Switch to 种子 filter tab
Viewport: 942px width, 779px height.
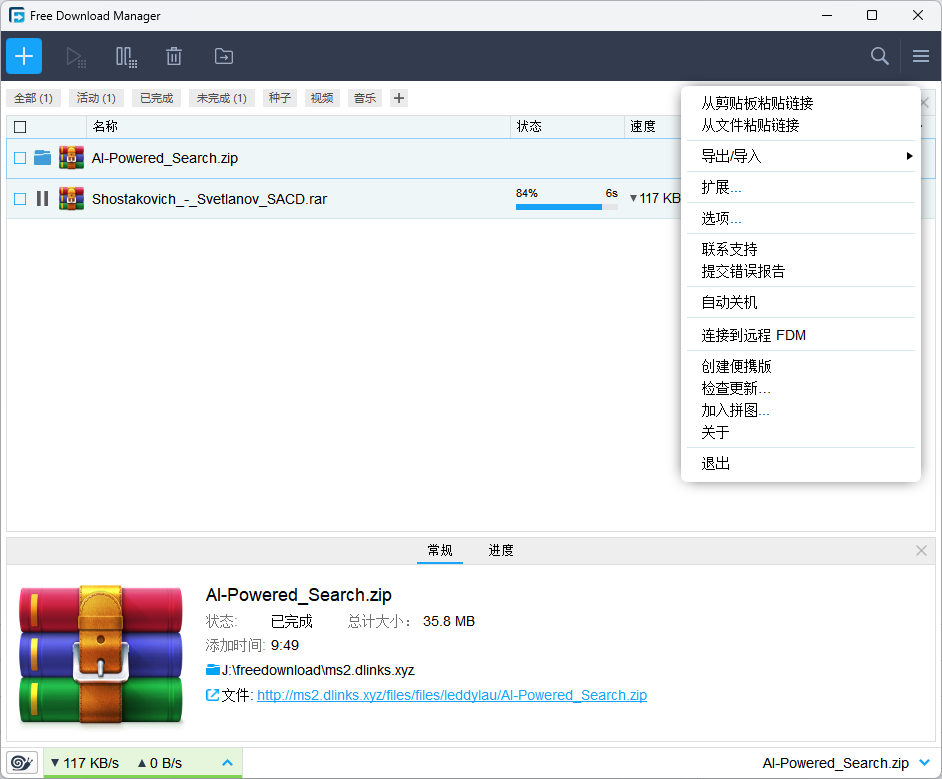tap(280, 98)
